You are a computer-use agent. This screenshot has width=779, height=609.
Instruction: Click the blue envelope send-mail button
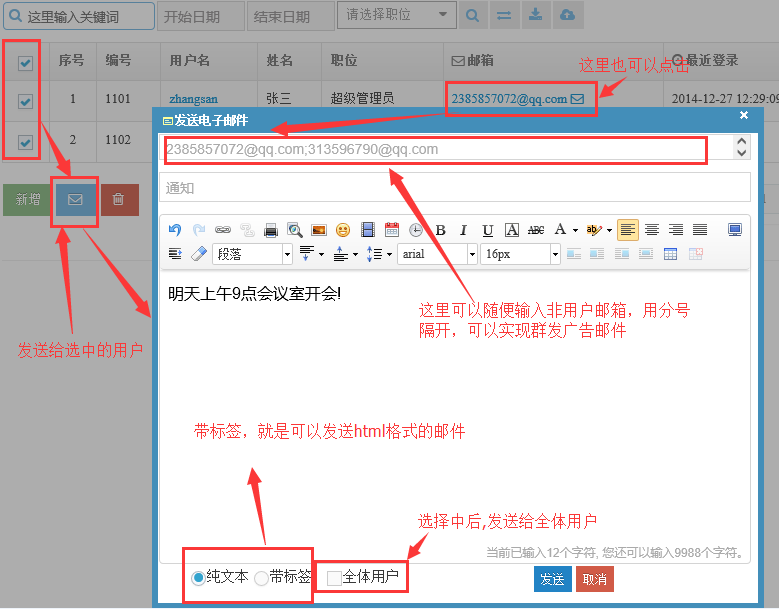(75, 200)
